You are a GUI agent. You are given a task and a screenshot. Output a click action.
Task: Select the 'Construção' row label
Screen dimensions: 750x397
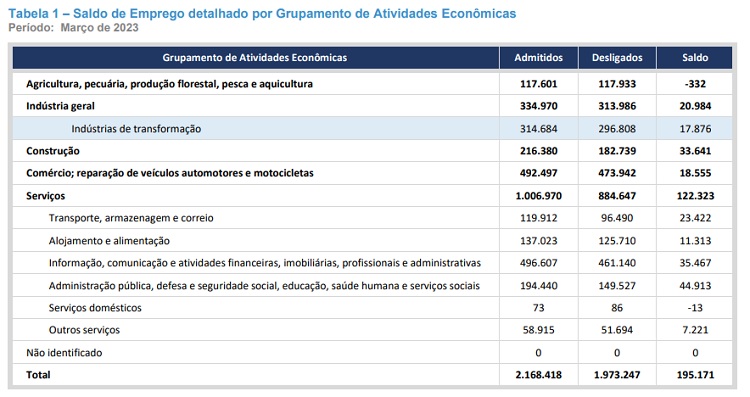(x=53, y=151)
